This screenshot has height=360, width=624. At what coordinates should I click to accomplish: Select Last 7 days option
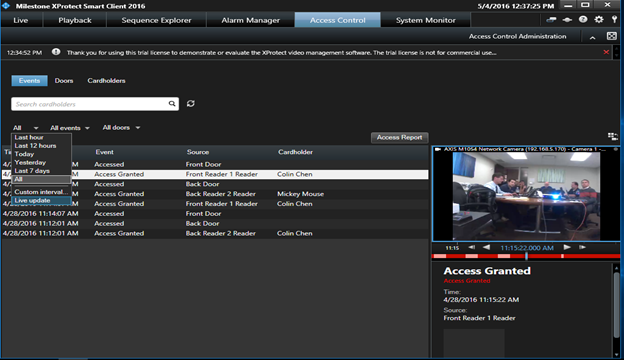point(41,171)
